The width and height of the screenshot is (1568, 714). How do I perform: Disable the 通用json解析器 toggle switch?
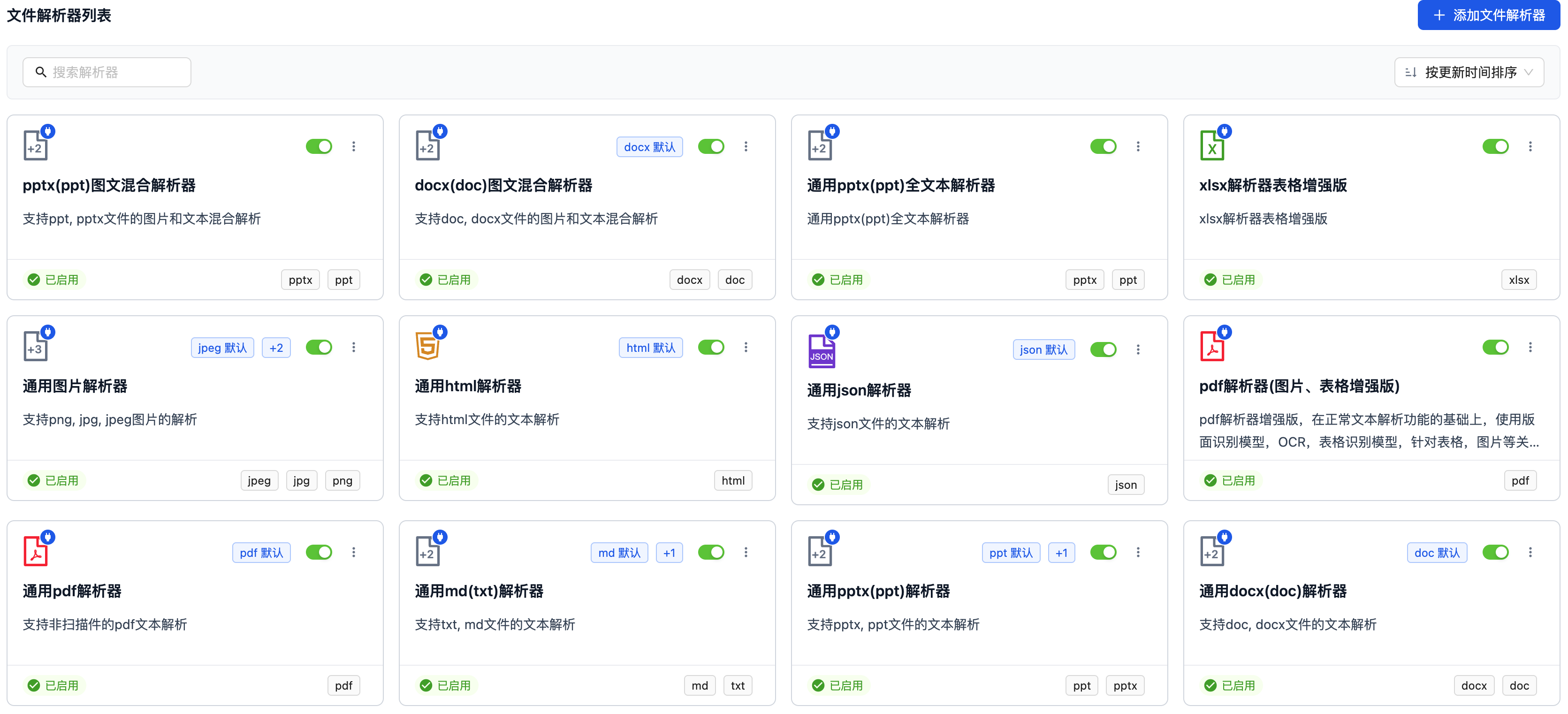click(1104, 349)
